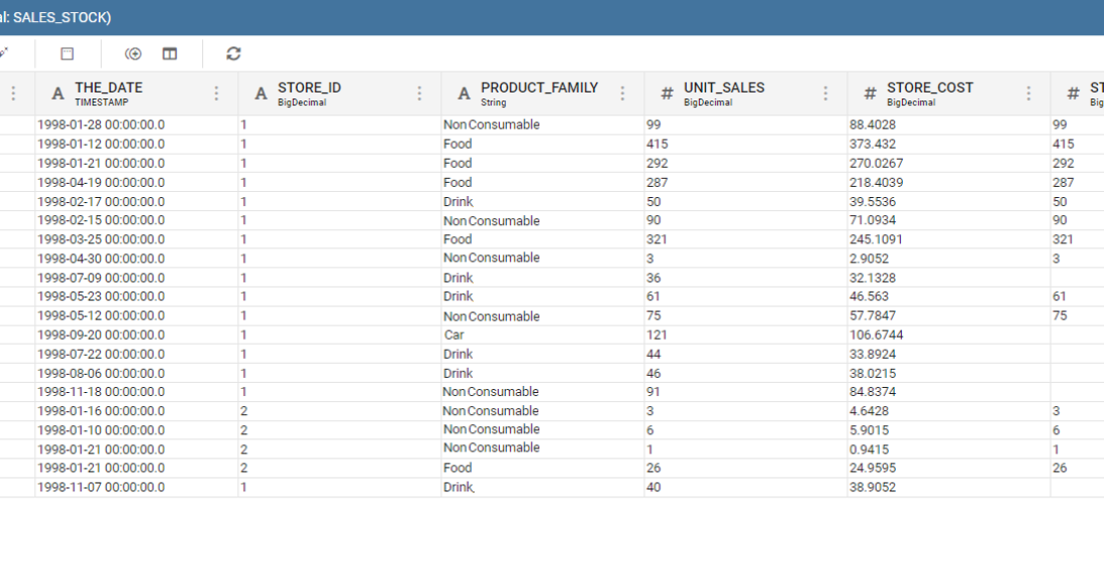Select the STORE_COST column header

click(x=948, y=94)
